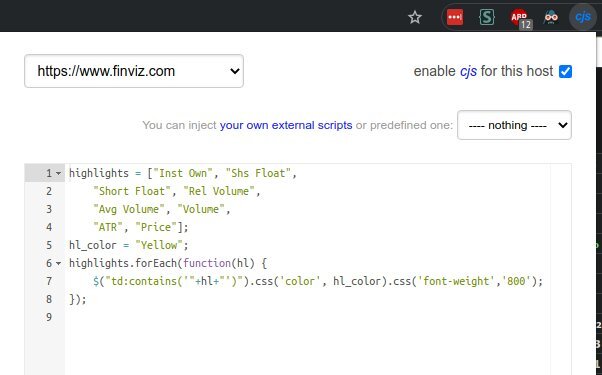
Task: Collapse code fold arrow on line 1
Action: [58, 173]
